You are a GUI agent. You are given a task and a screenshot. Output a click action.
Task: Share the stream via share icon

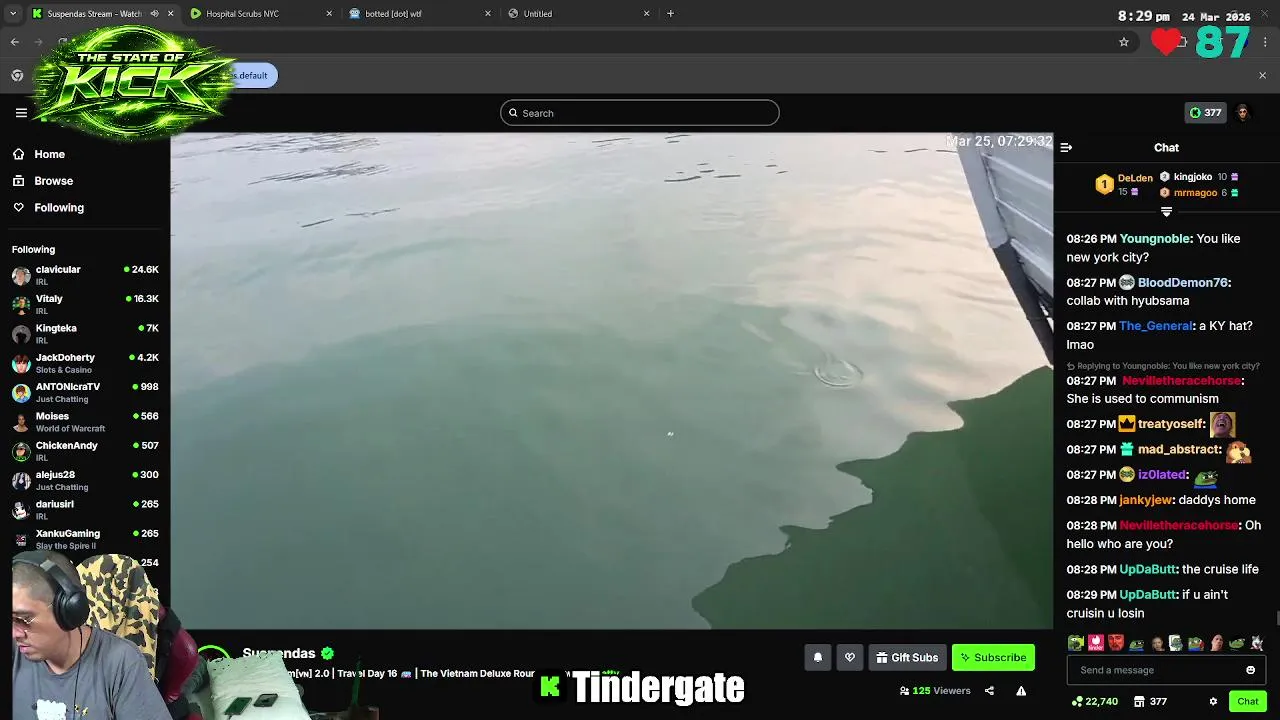point(989,691)
